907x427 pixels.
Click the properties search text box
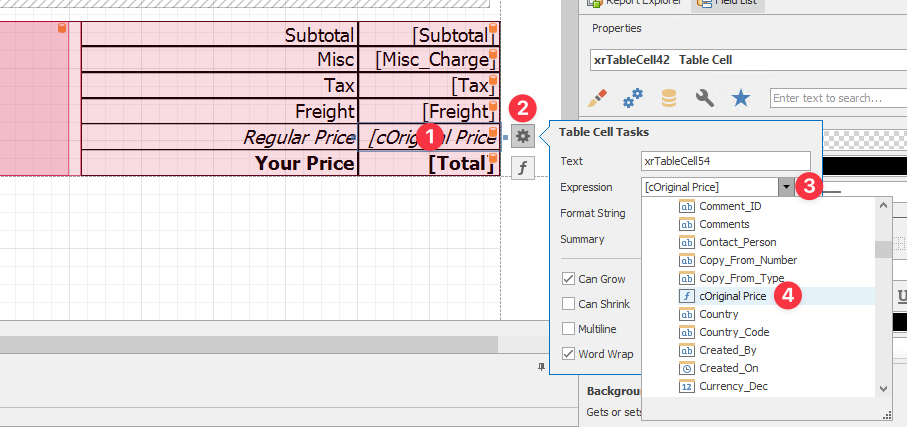(836, 98)
